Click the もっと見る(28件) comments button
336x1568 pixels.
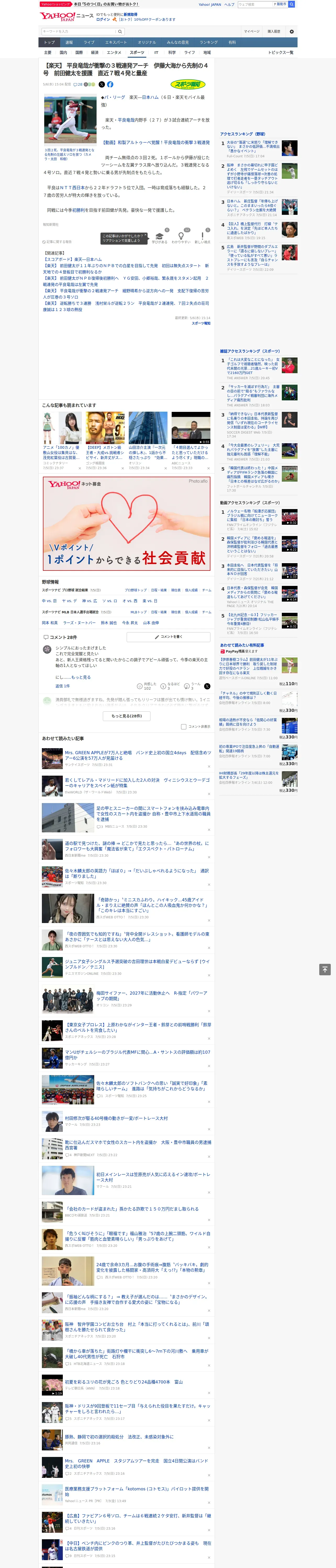coord(127,716)
